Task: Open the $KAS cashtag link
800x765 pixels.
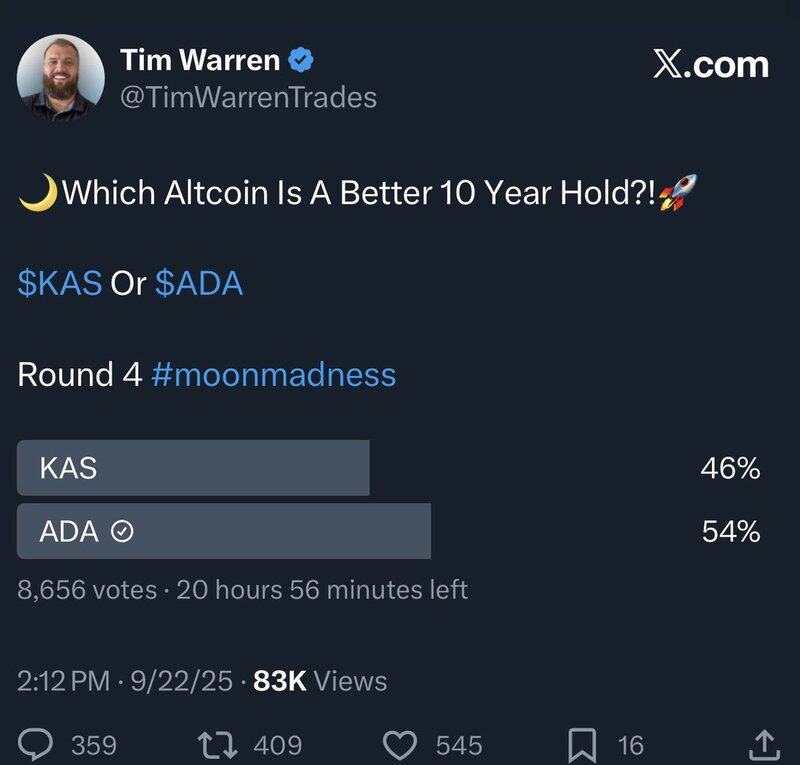Action: (60, 283)
